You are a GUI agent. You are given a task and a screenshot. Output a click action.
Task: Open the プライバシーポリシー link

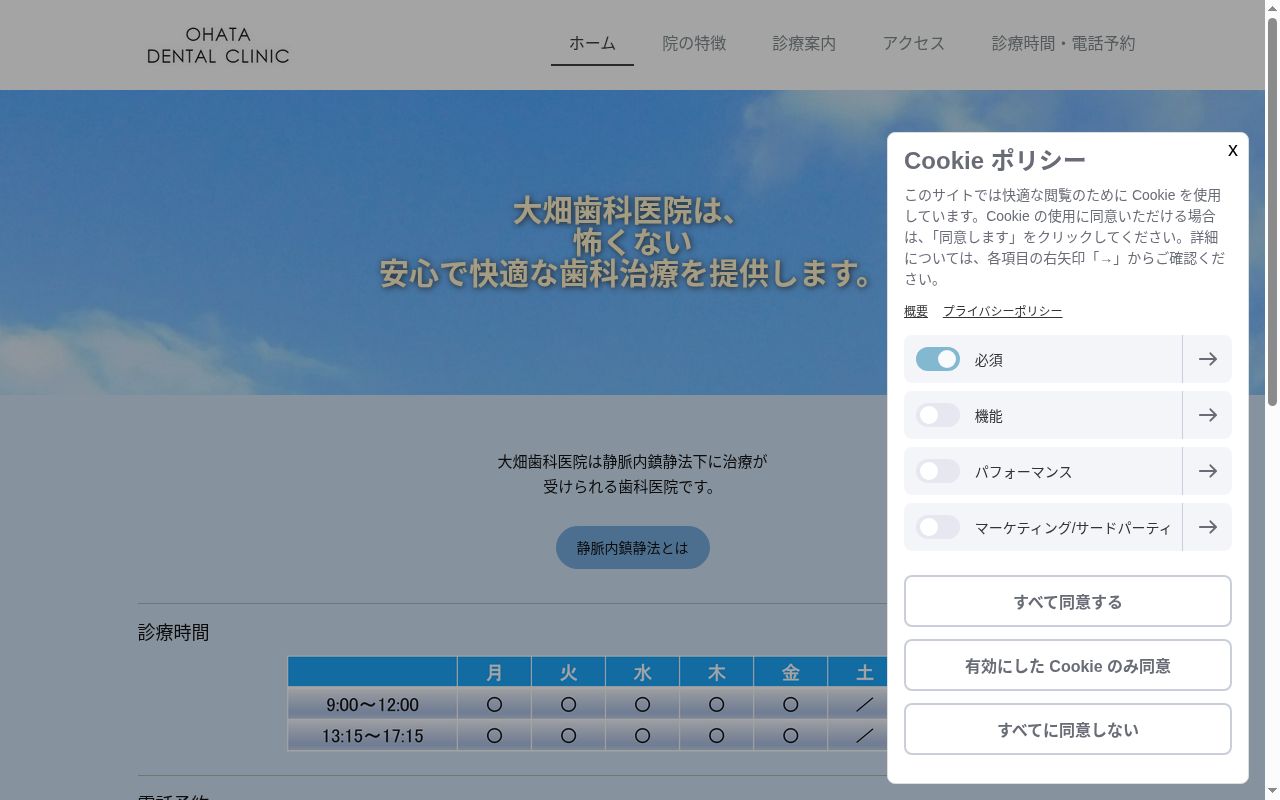[1002, 311]
